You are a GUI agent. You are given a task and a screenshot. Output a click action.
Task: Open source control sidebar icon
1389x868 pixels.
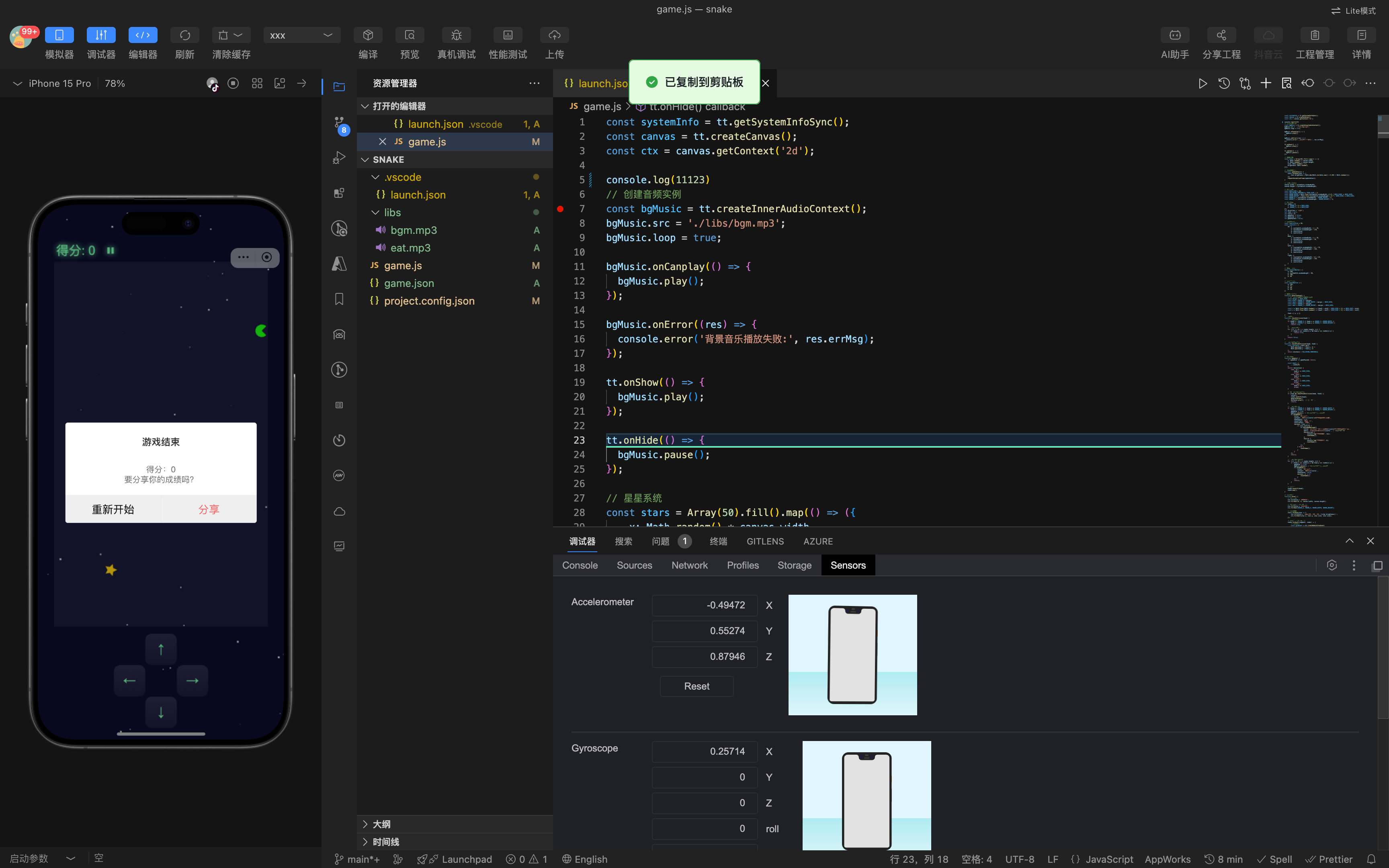point(339,123)
